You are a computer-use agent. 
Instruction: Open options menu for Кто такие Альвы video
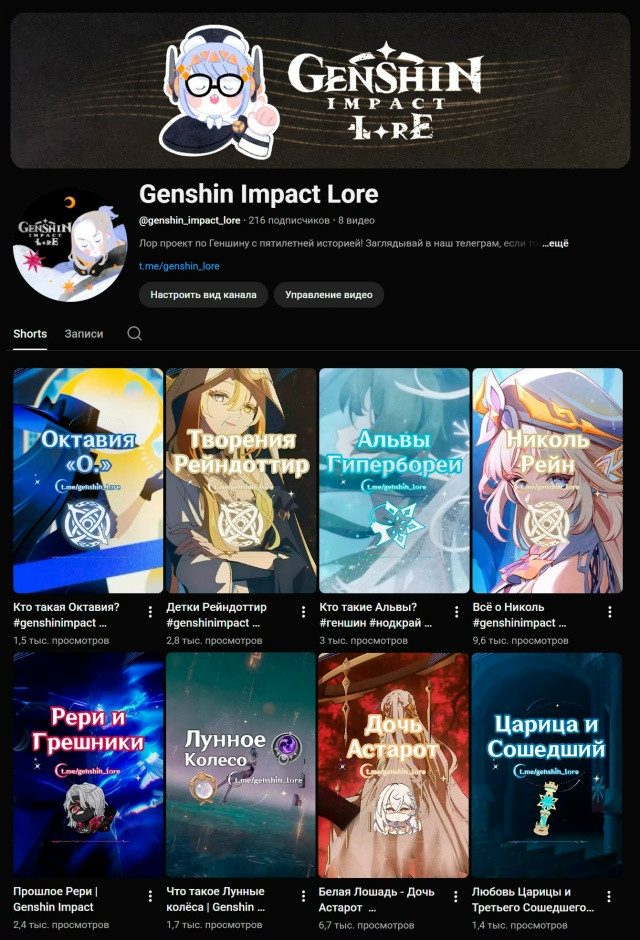click(x=457, y=611)
